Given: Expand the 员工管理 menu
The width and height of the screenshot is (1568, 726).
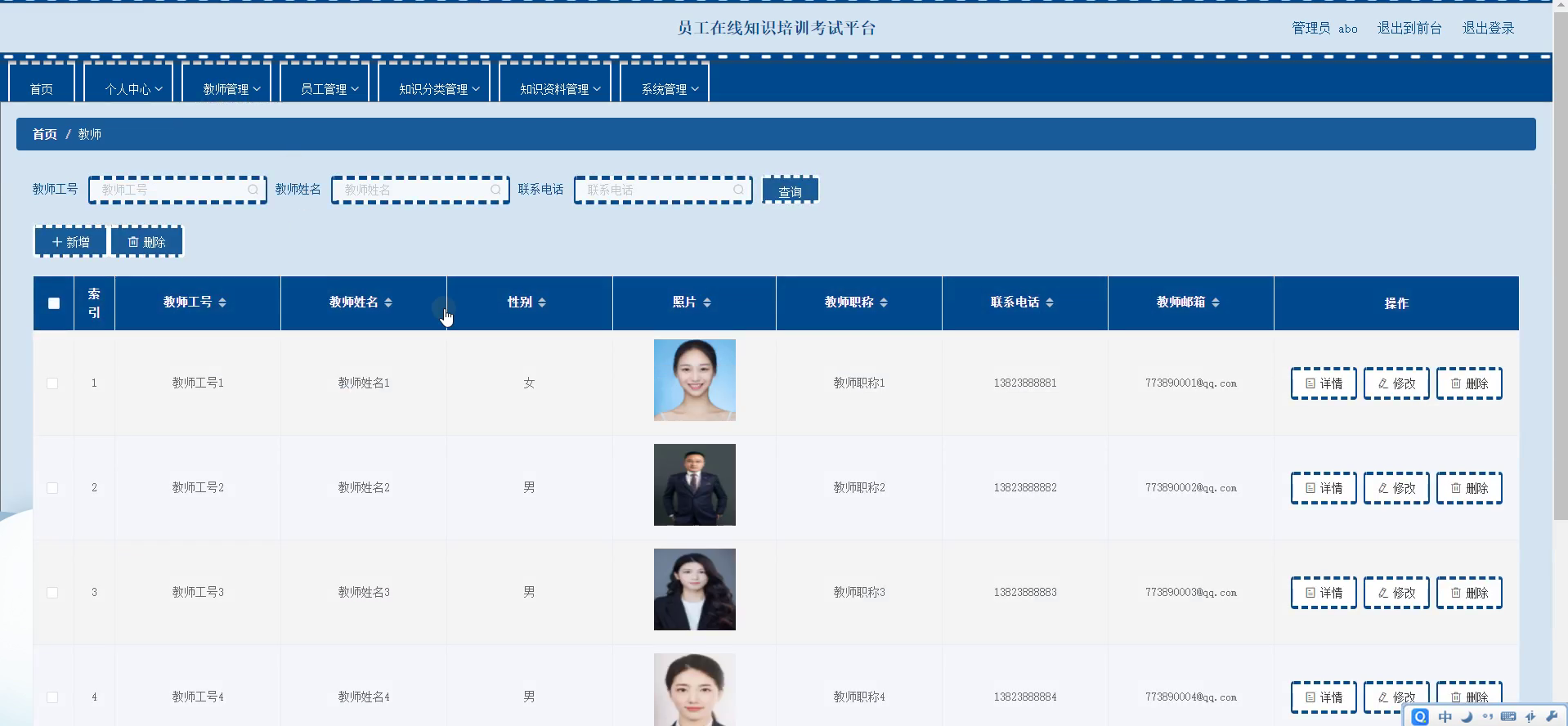Looking at the screenshot, I should click(x=324, y=83).
